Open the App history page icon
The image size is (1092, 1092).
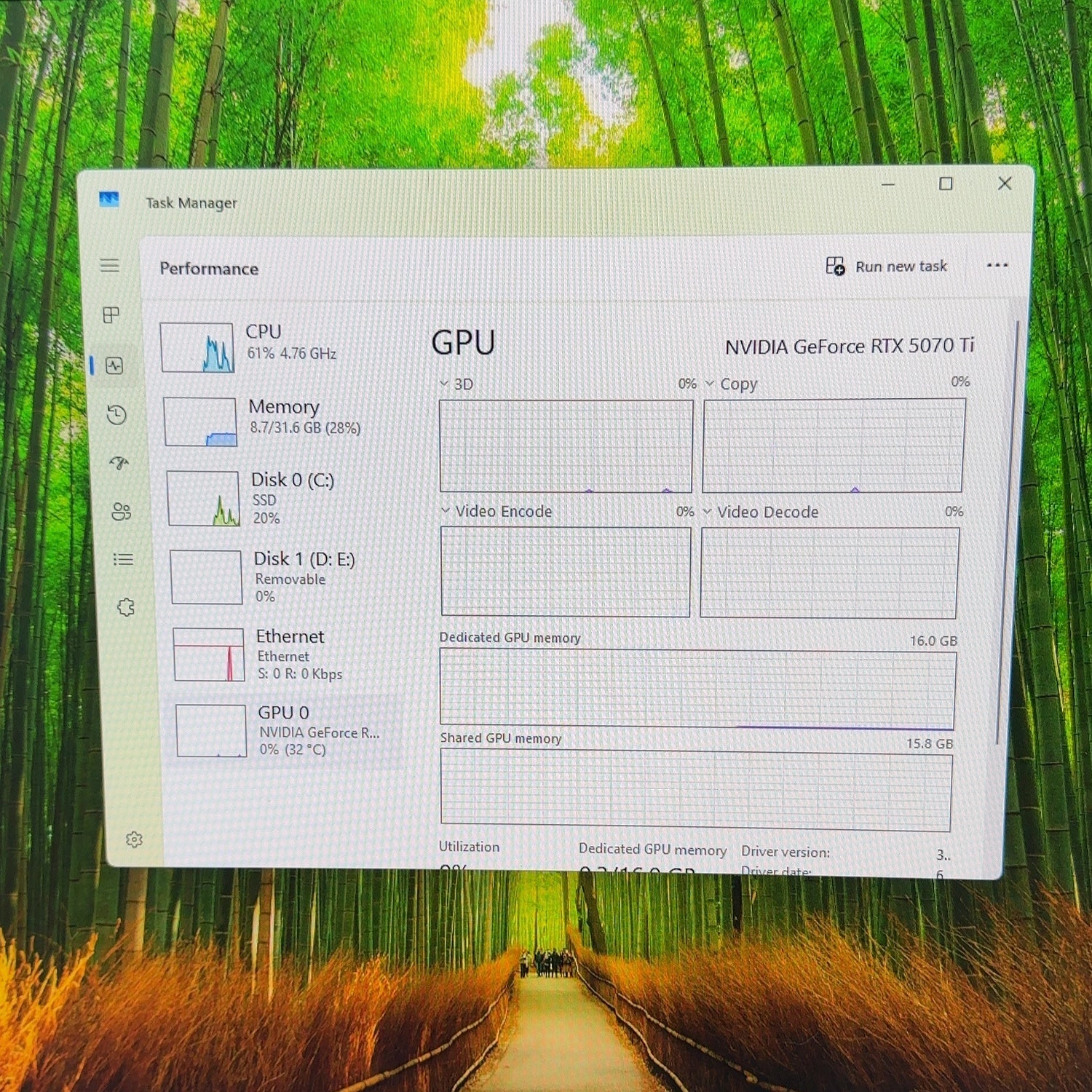(116, 415)
